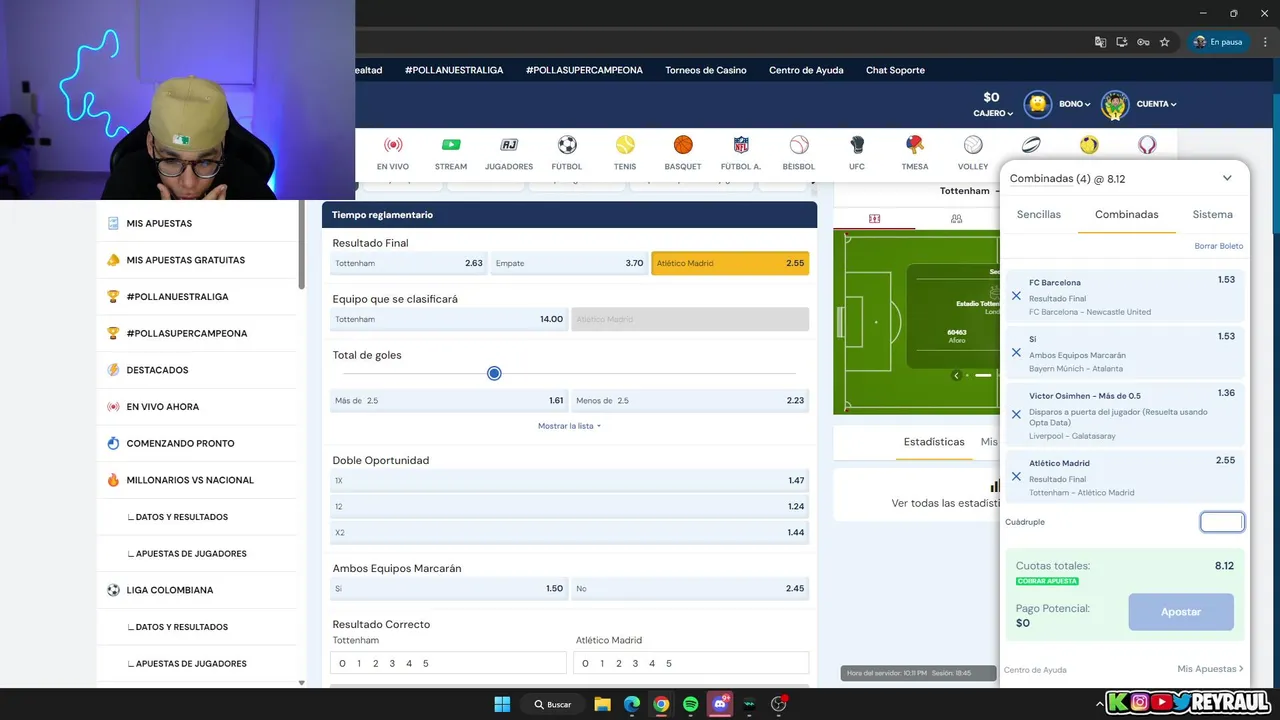
Task: Select the BEISBOL baseball icon
Action: 799,145
